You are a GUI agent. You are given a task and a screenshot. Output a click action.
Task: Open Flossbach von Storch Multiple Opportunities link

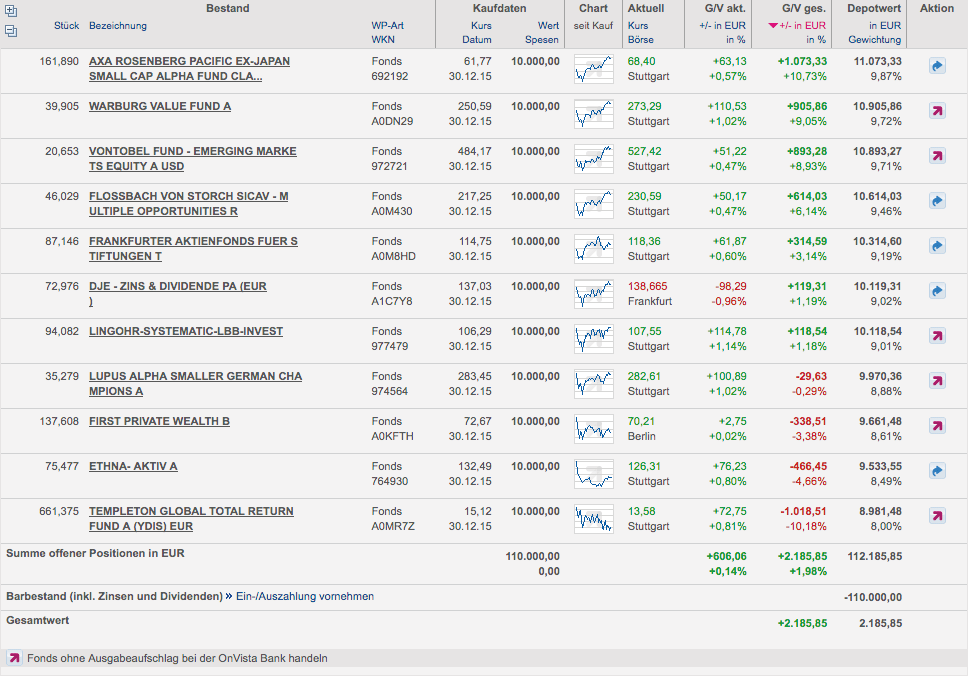189,204
